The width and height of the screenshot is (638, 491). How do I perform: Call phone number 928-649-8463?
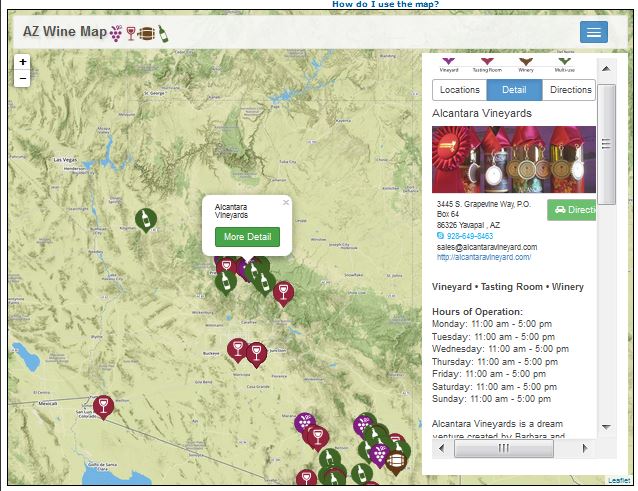[470, 236]
